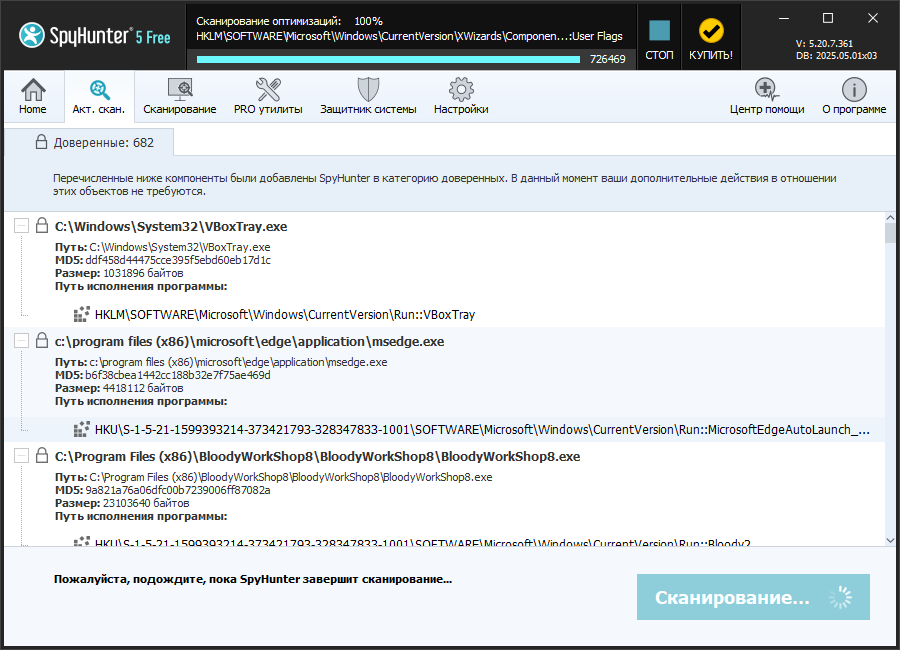Viewport: 900px width, 650px height.
Task: Click the BloodyWorkShop8 MD5 hash value
Action: 178,490
